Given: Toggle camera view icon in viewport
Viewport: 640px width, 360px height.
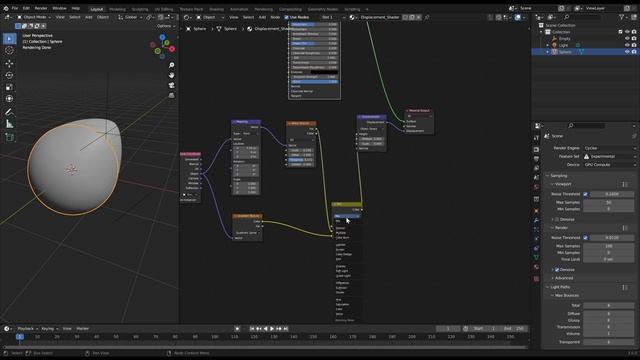Looking at the screenshot, I should click(171, 85).
